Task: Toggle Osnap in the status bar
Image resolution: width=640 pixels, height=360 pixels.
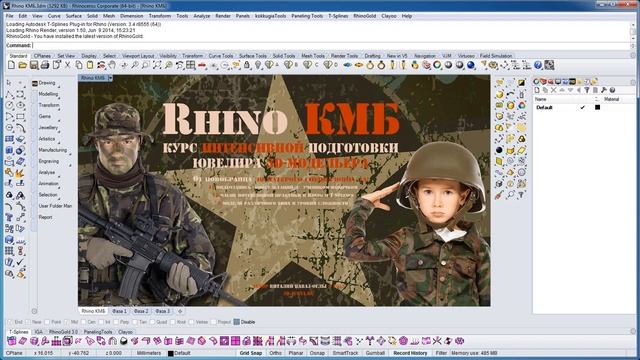Action: (317, 353)
